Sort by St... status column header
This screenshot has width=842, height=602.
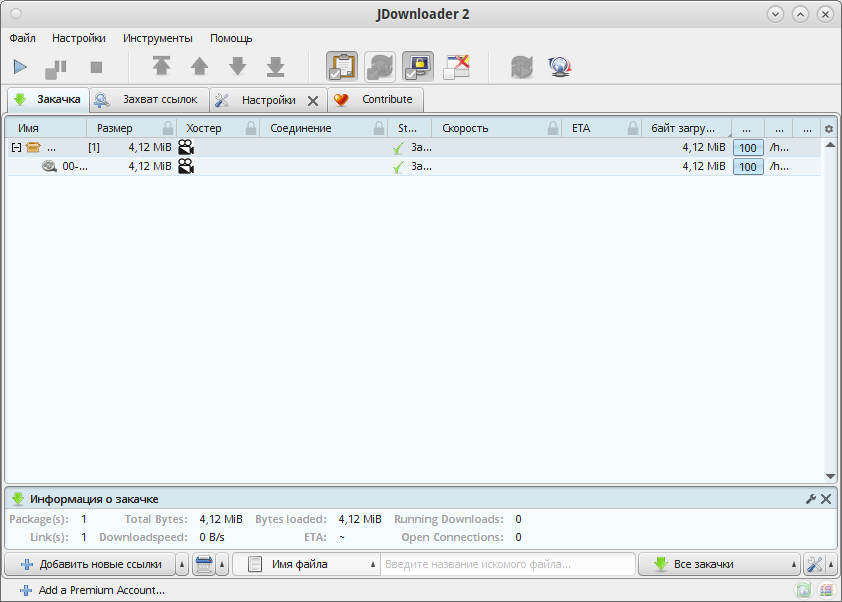pyautogui.click(x=407, y=128)
